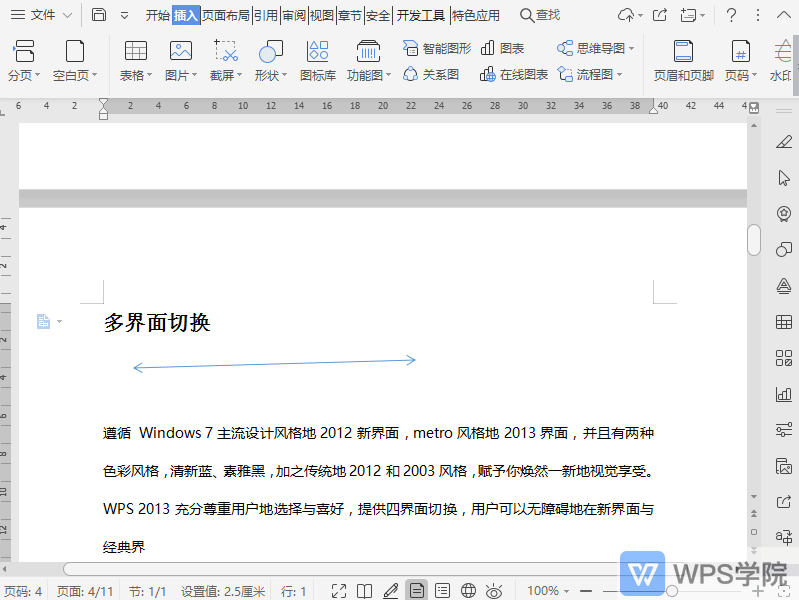Viewport: 799px width, 600px height.
Task: Click the selection arrow in right sidebar
Action: click(784, 178)
